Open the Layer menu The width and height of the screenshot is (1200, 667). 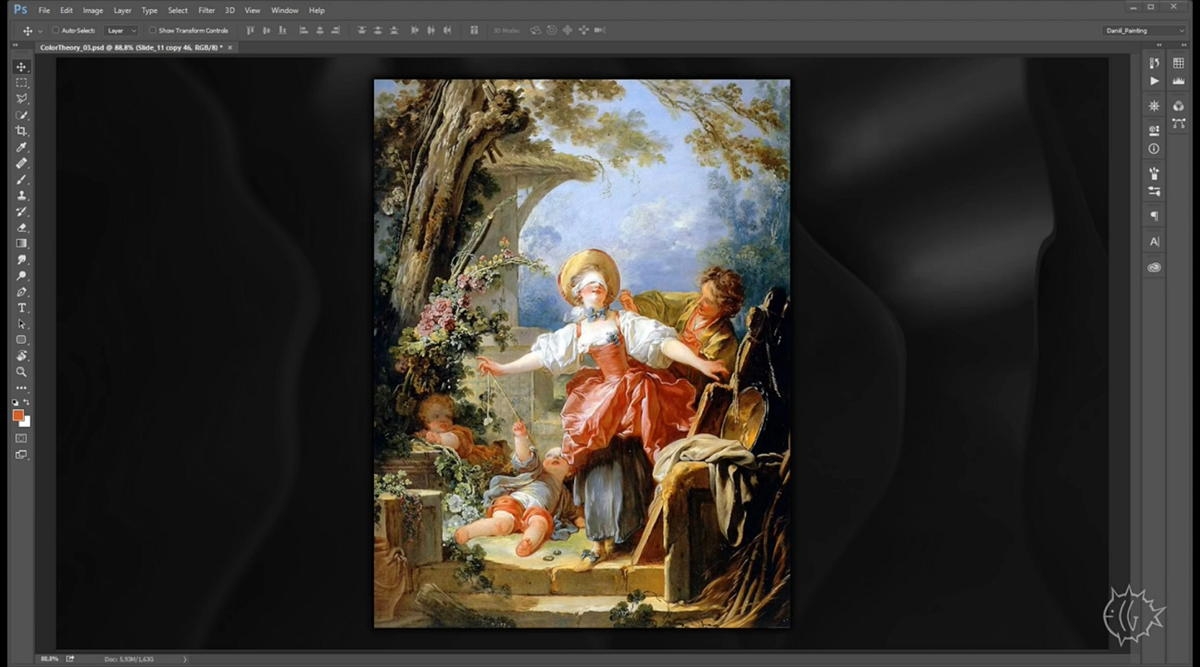[x=122, y=10]
